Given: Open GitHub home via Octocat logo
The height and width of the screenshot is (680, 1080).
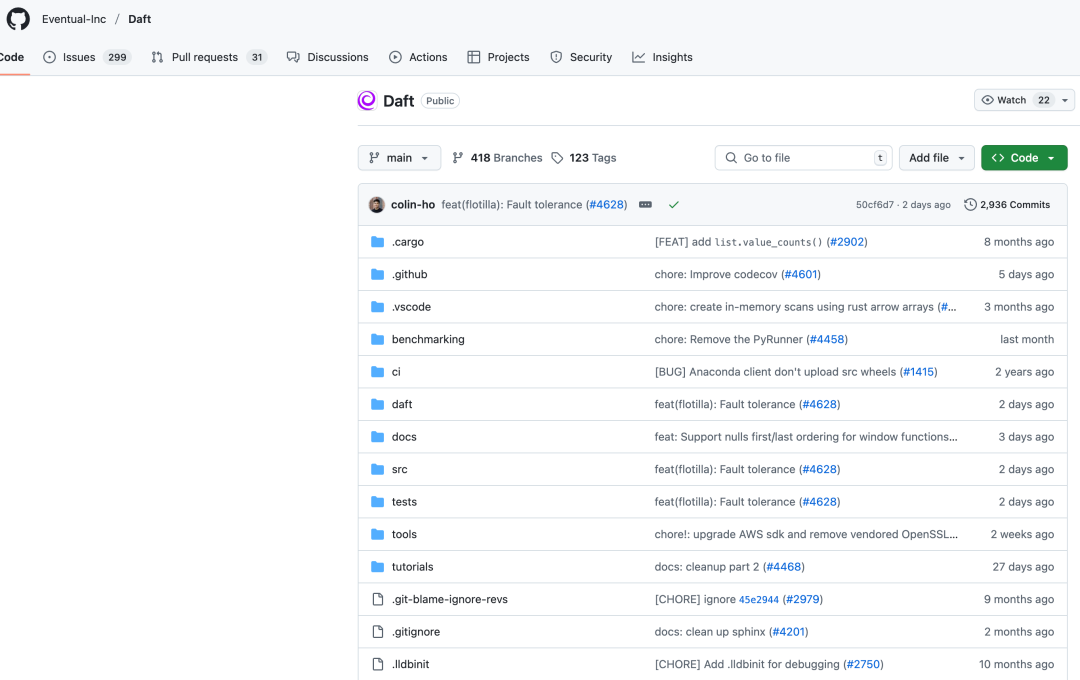Looking at the screenshot, I should [19, 19].
